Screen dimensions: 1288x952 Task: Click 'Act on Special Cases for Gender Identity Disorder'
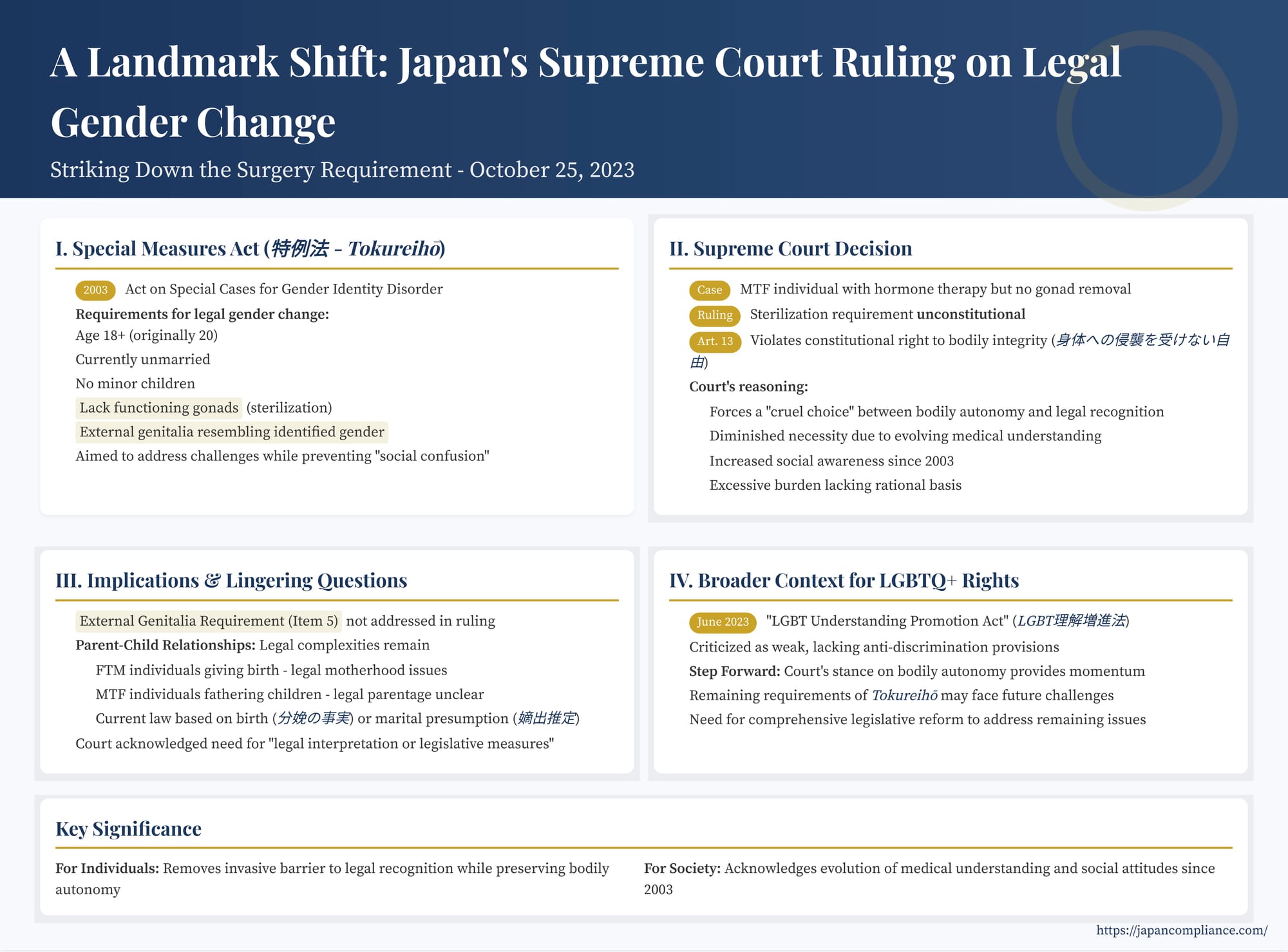pyautogui.click(x=283, y=288)
